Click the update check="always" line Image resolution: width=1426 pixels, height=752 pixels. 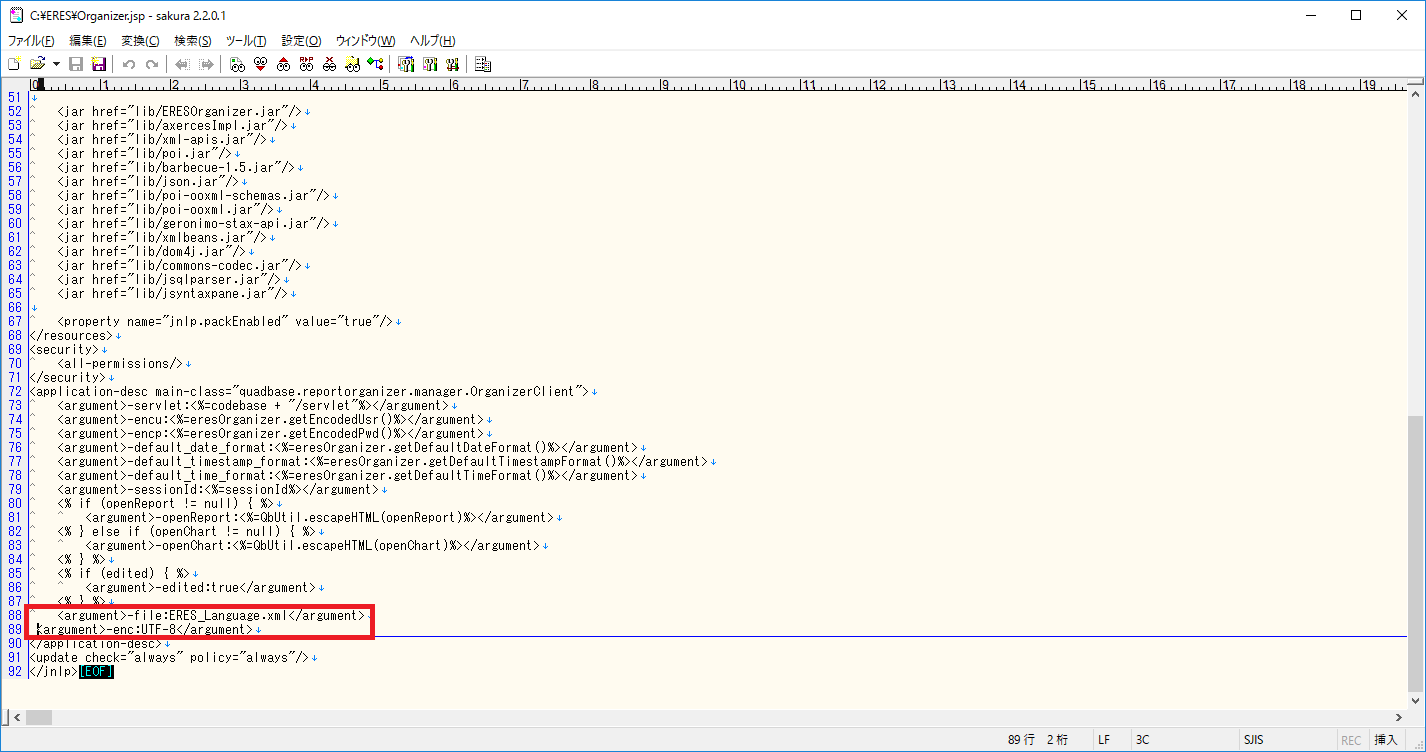pyautogui.click(x=173, y=658)
